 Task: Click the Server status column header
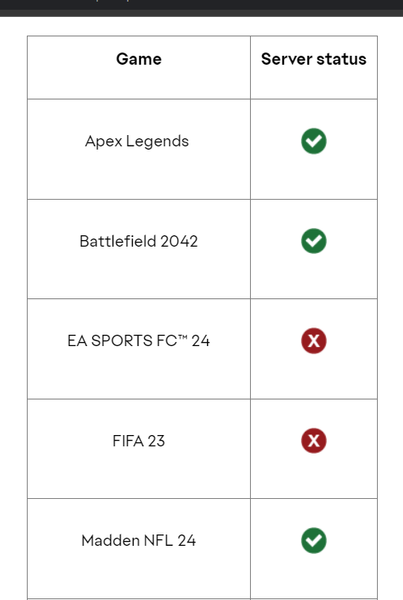[314, 67]
